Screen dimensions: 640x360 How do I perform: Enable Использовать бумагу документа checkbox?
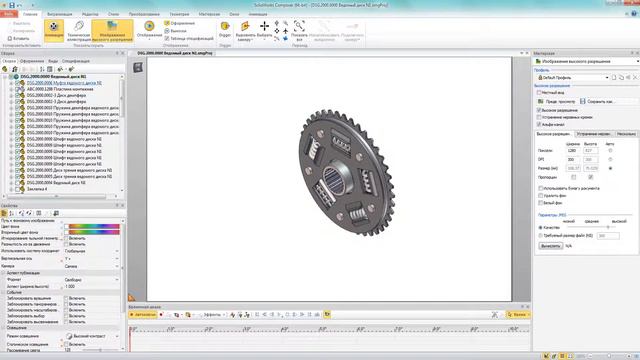click(540, 188)
